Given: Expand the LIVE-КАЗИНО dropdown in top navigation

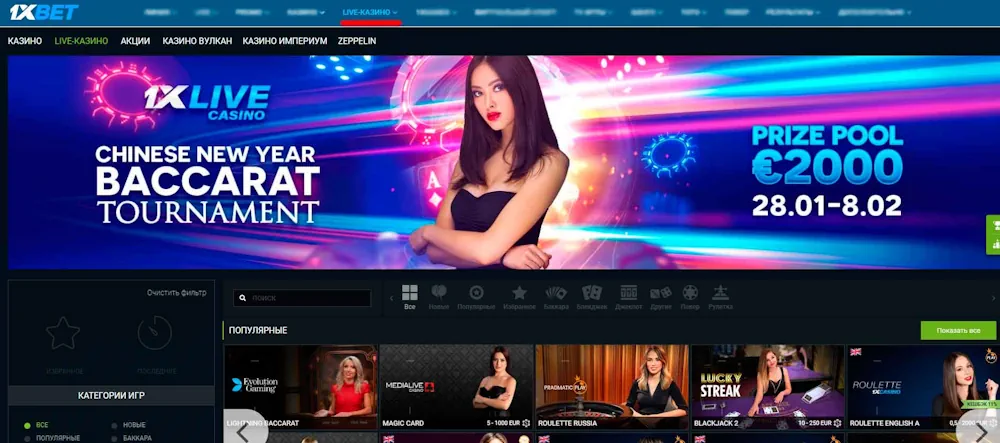Looking at the screenshot, I should click(369, 12).
